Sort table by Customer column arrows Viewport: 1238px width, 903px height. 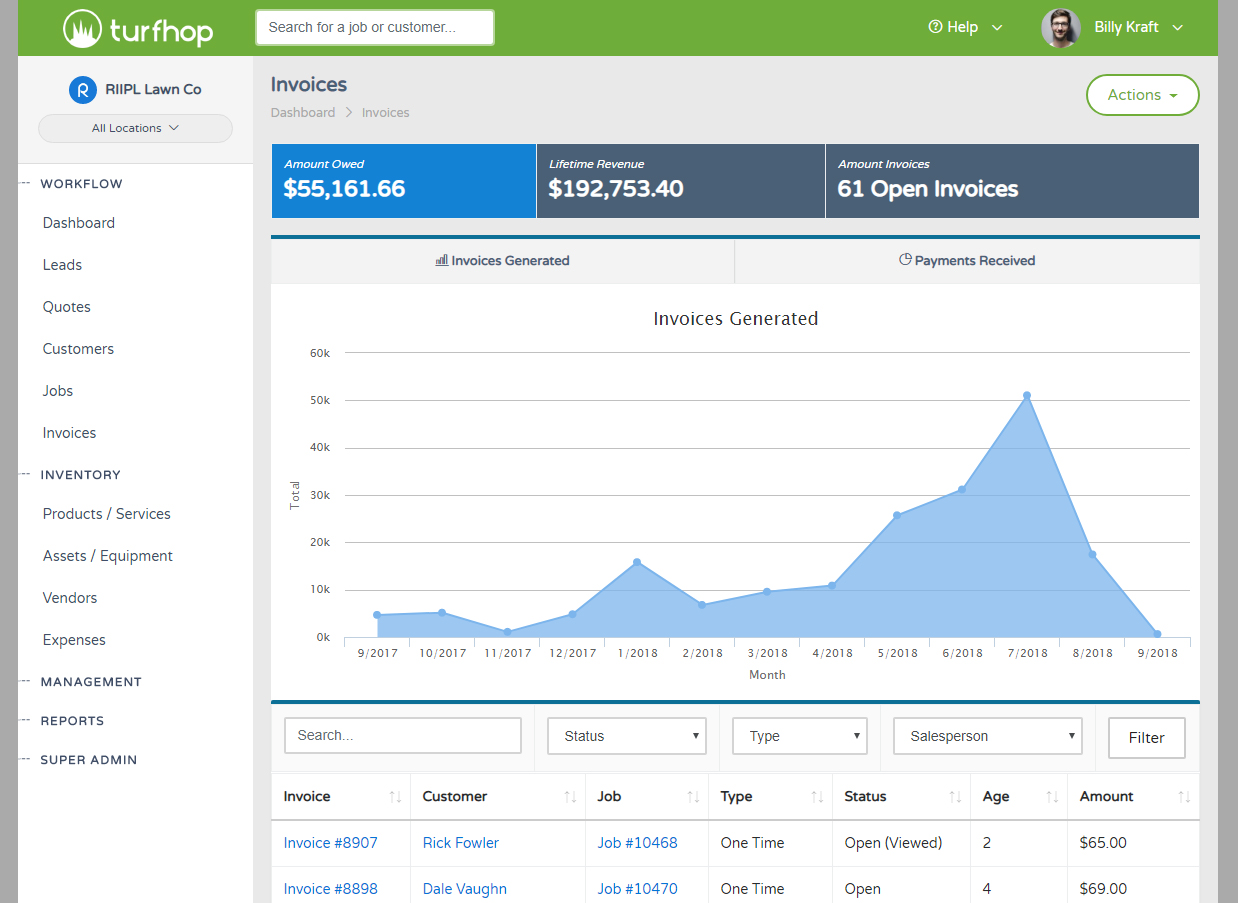[570, 797]
